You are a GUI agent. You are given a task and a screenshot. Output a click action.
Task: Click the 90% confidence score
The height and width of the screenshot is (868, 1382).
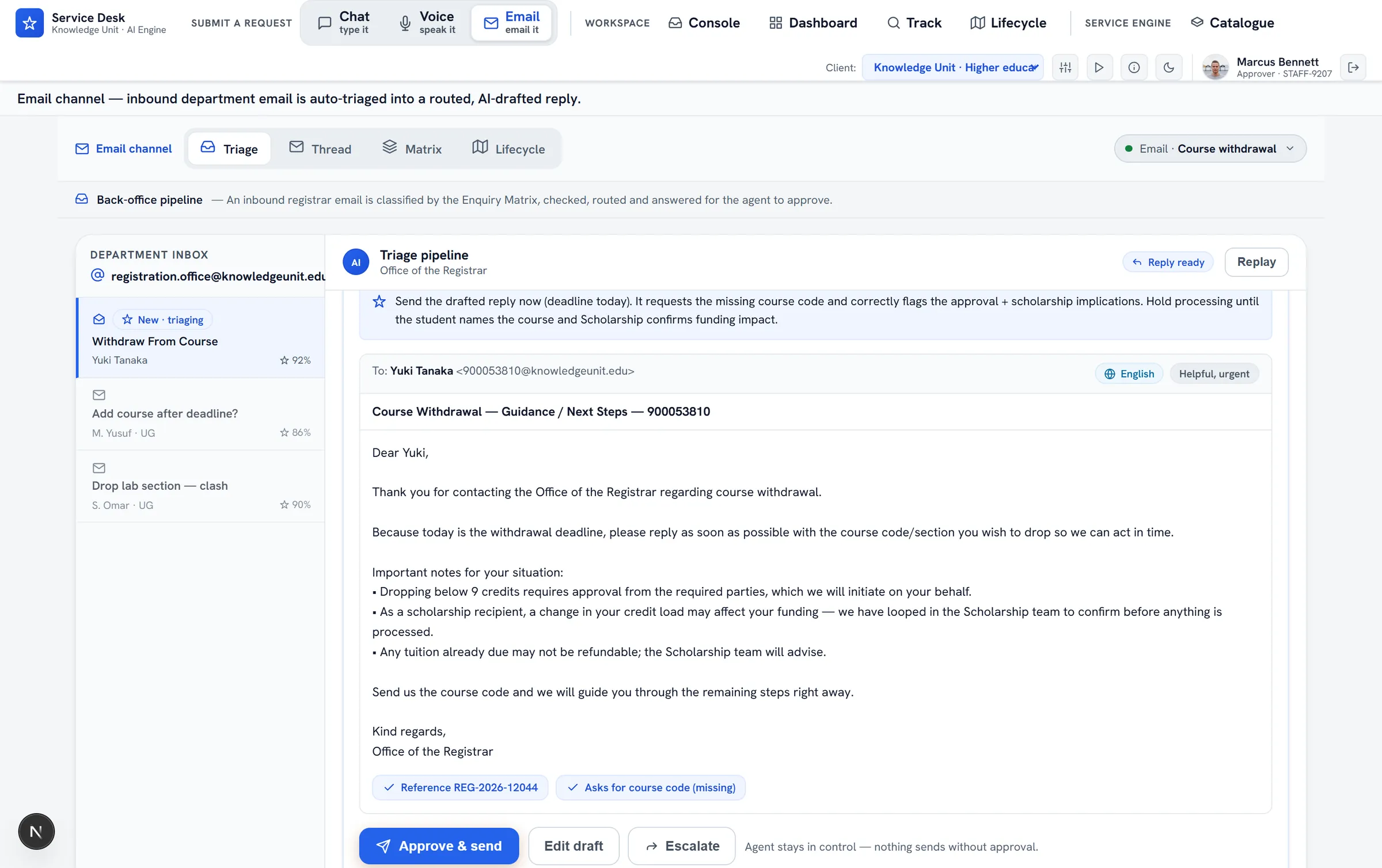coord(295,505)
